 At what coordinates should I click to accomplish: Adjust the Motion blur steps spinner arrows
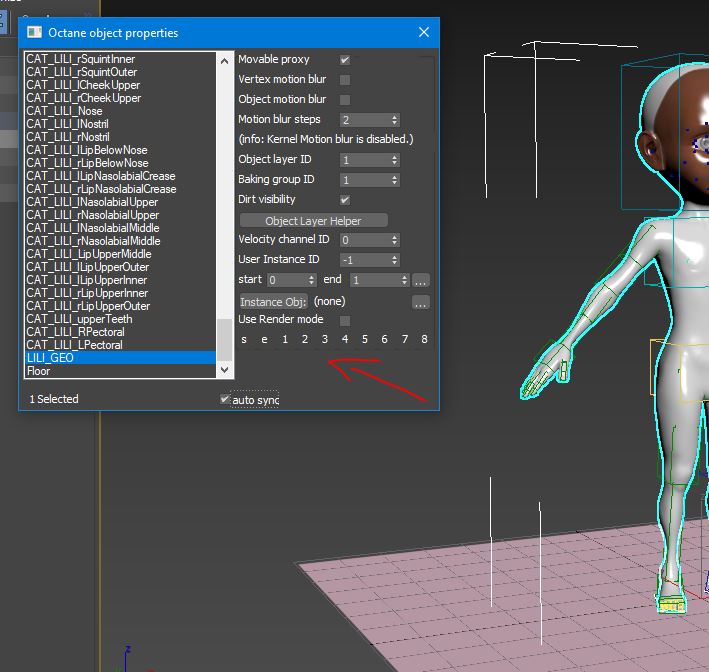click(x=394, y=120)
